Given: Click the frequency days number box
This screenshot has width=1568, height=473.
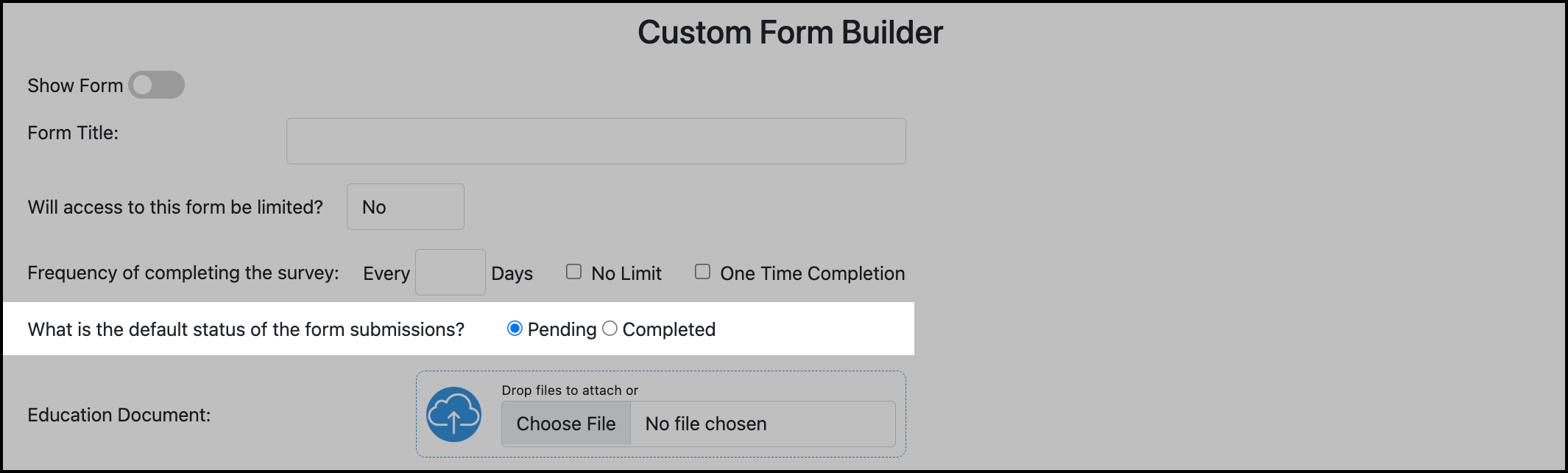Looking at the screenshot, I should click(450, 273).
